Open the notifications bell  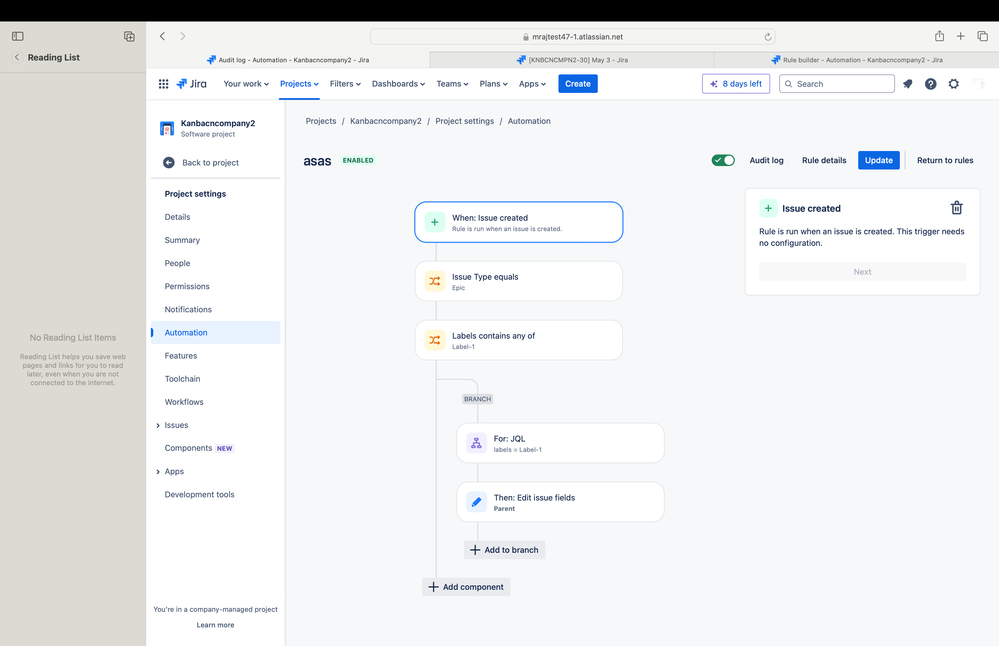(907, 83)
